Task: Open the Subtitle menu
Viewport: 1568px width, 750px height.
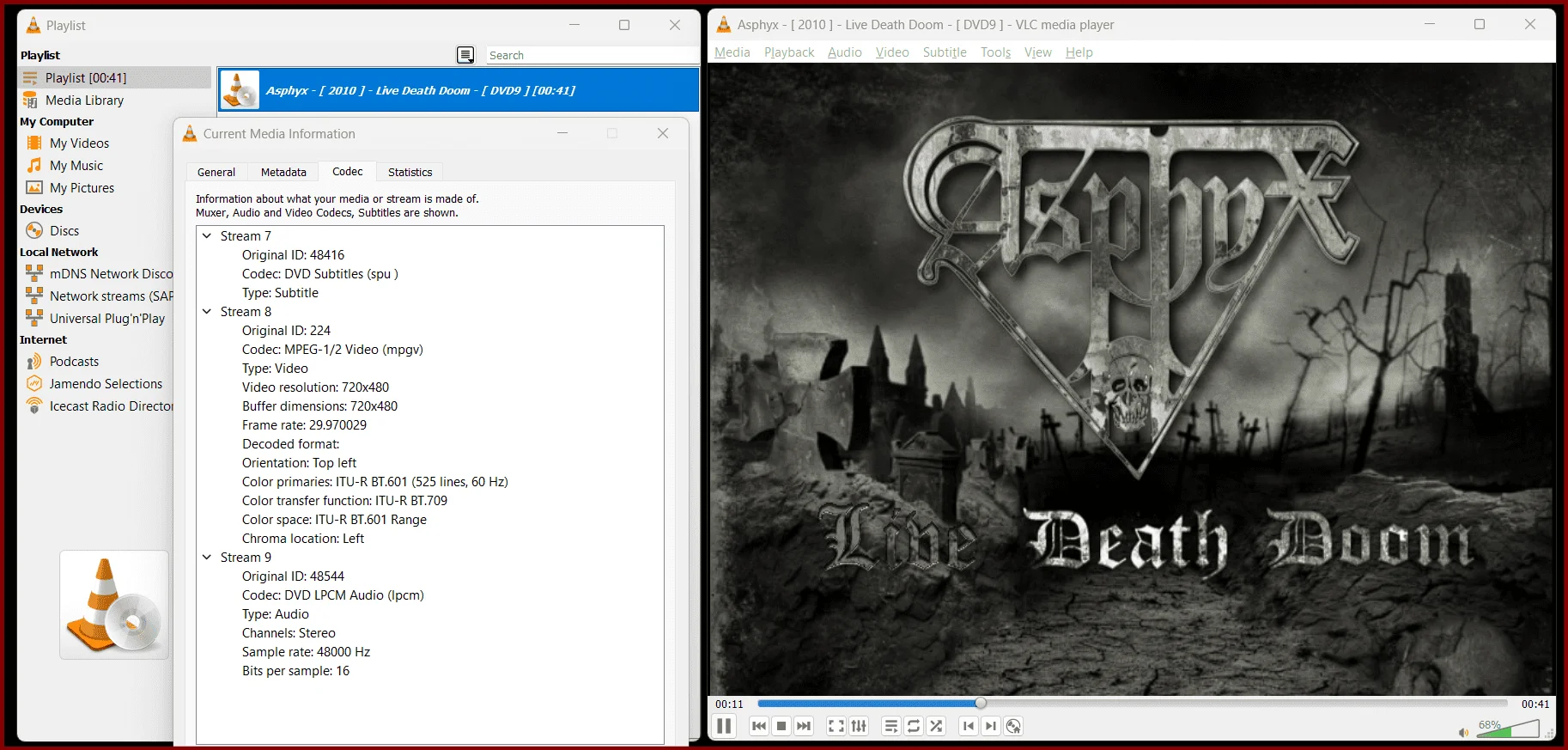Action: pos(945,52)
